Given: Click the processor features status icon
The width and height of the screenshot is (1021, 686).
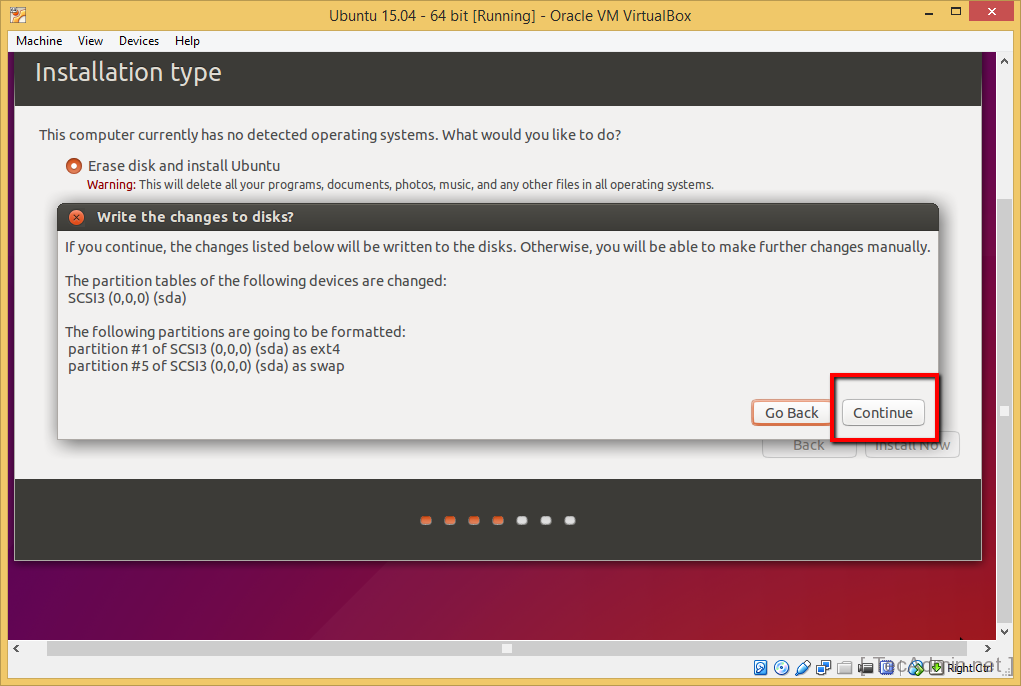Looking at the screenshot, I should click(x=886, y=668).
